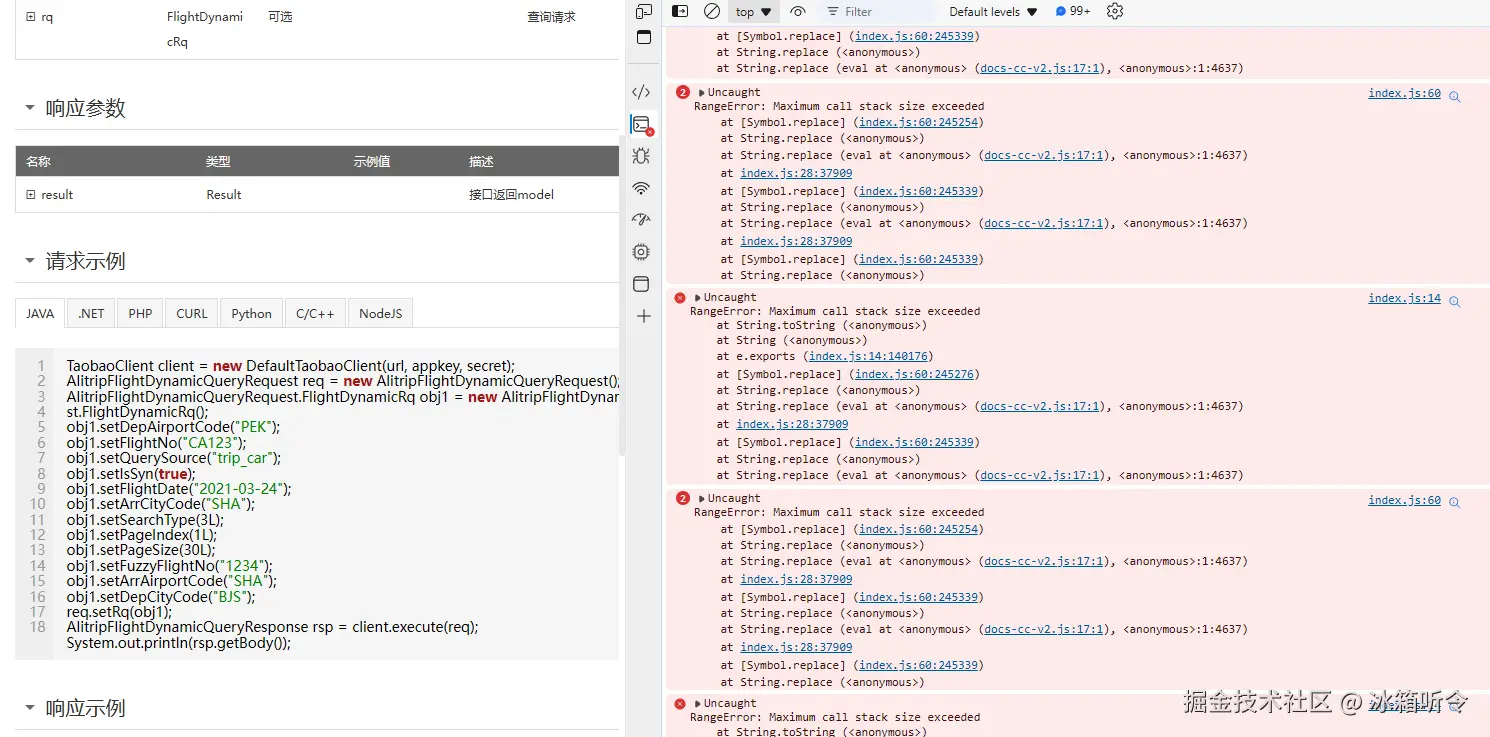The height and width of the screenshot is (737, 1490).
Task: Toggle the console sidebar panel
Action: (x=680, y=12)
